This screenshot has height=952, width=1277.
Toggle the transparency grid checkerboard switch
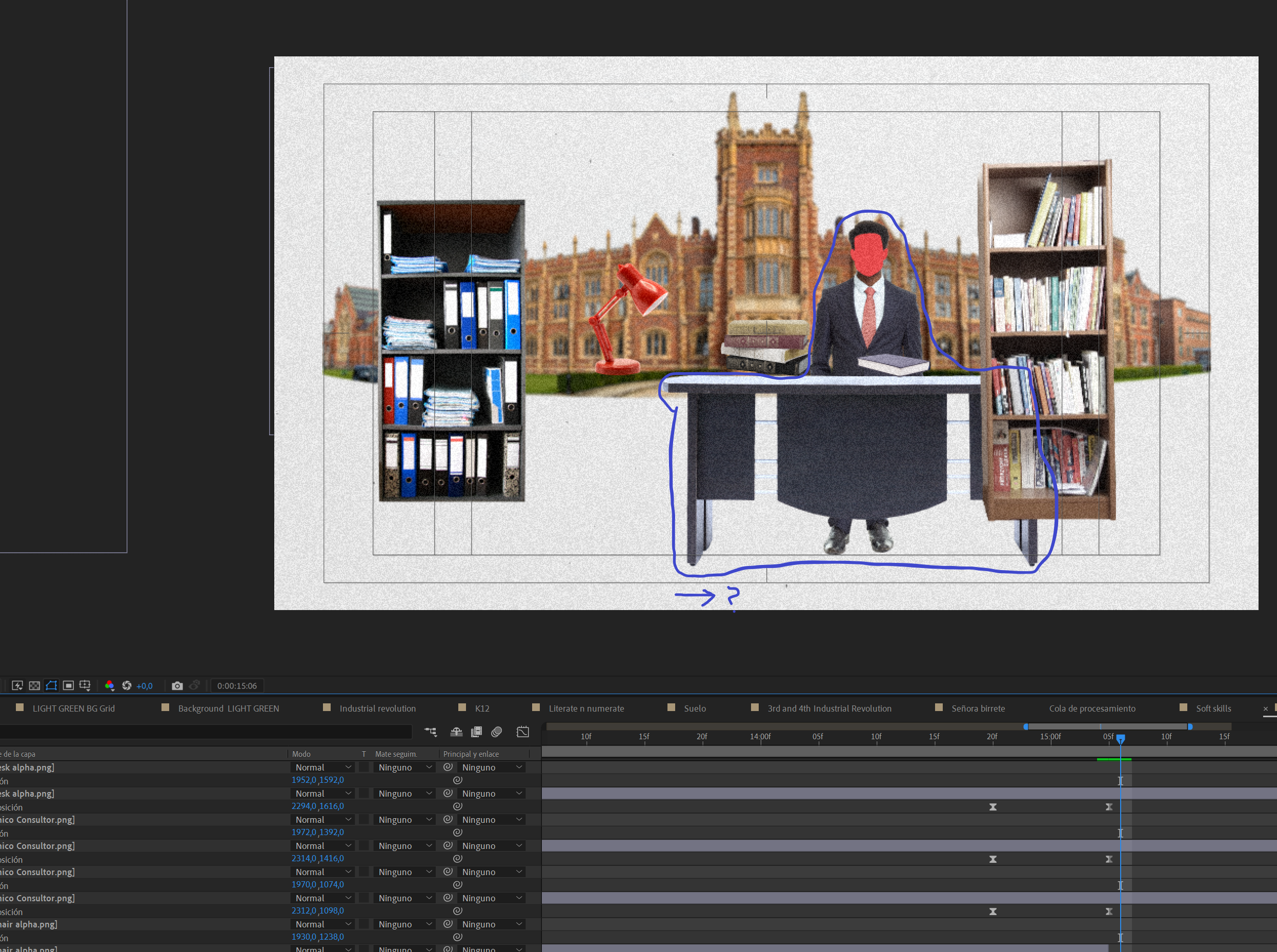(34, 686)
